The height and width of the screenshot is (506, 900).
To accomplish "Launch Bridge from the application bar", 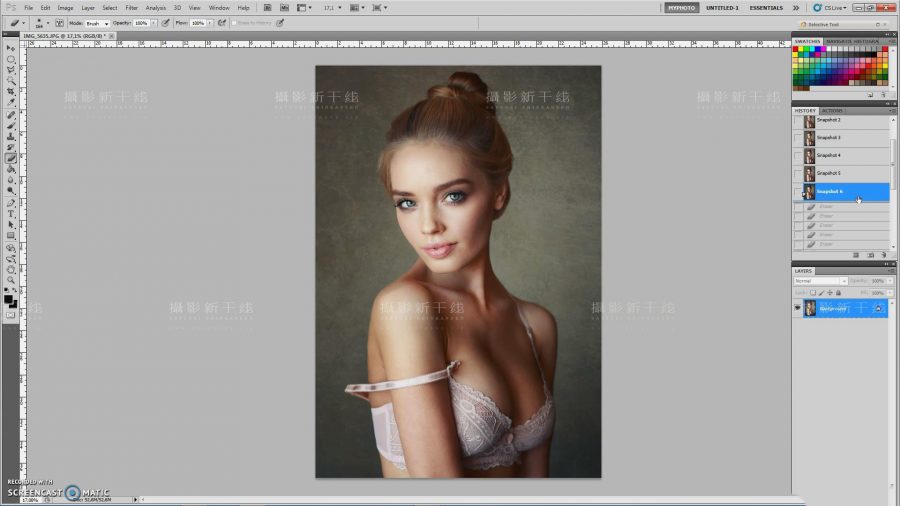I will [x=267, y=8].
